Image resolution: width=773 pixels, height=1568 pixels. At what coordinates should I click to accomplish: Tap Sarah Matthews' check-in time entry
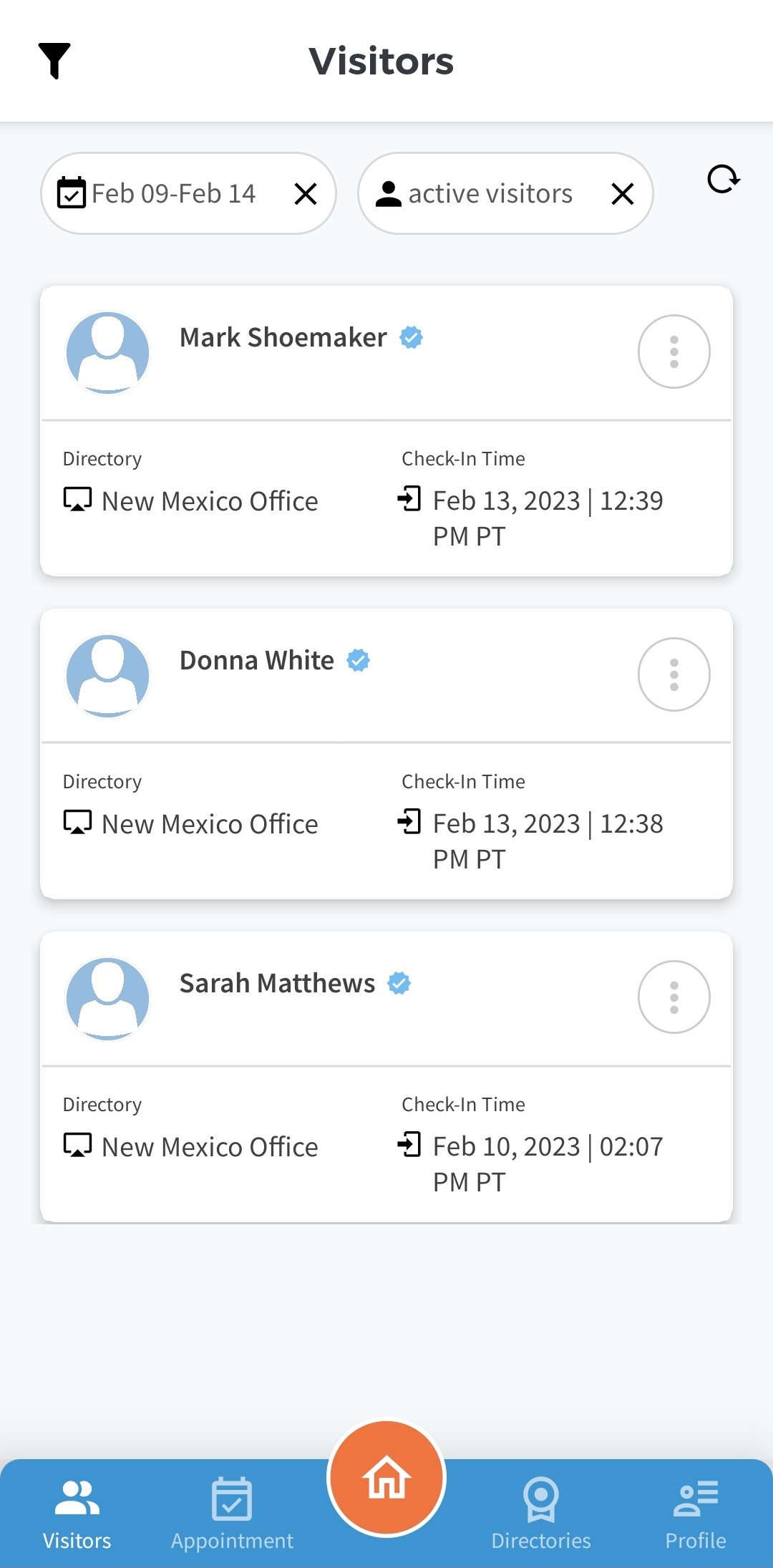tap(548, 1163)
